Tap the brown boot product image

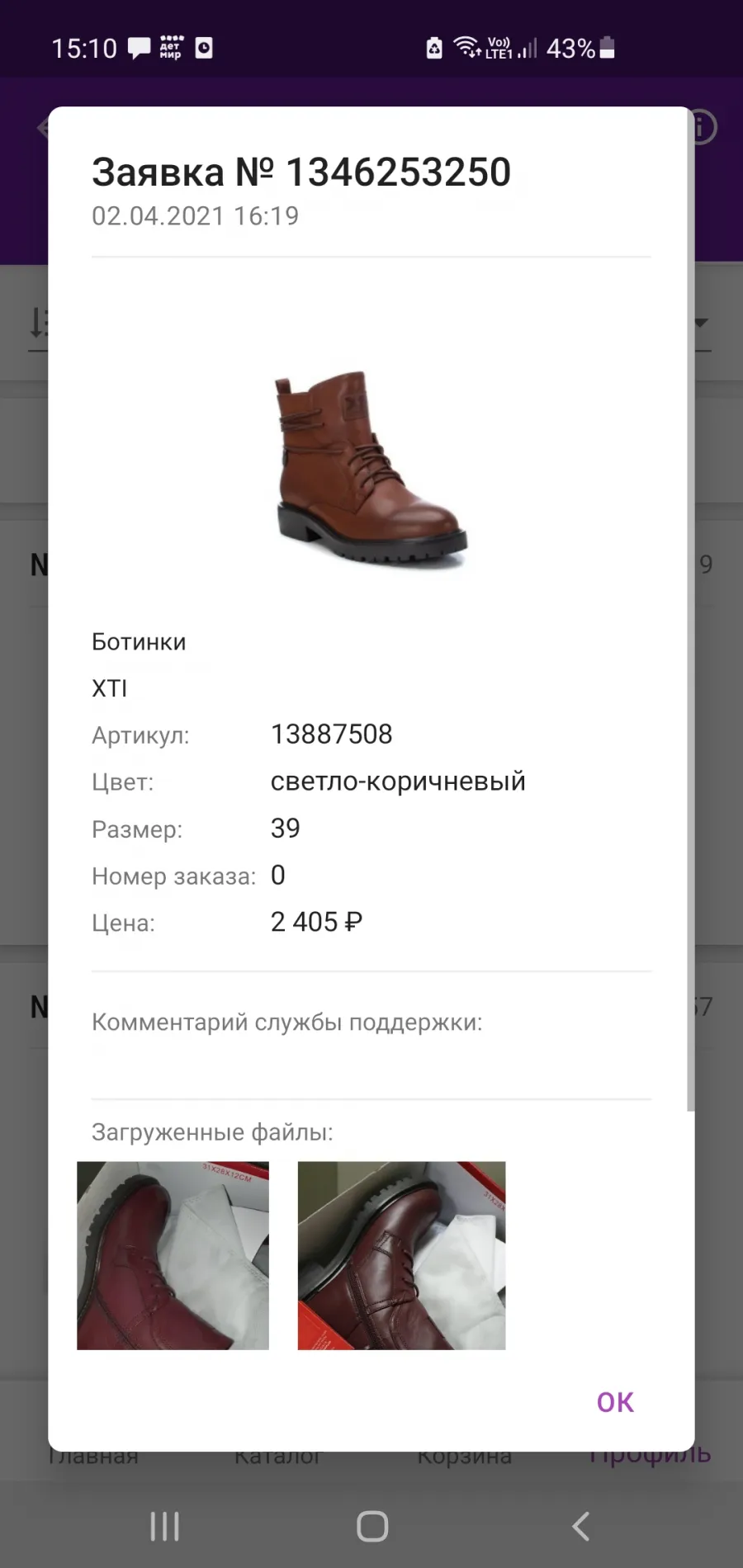371,468
